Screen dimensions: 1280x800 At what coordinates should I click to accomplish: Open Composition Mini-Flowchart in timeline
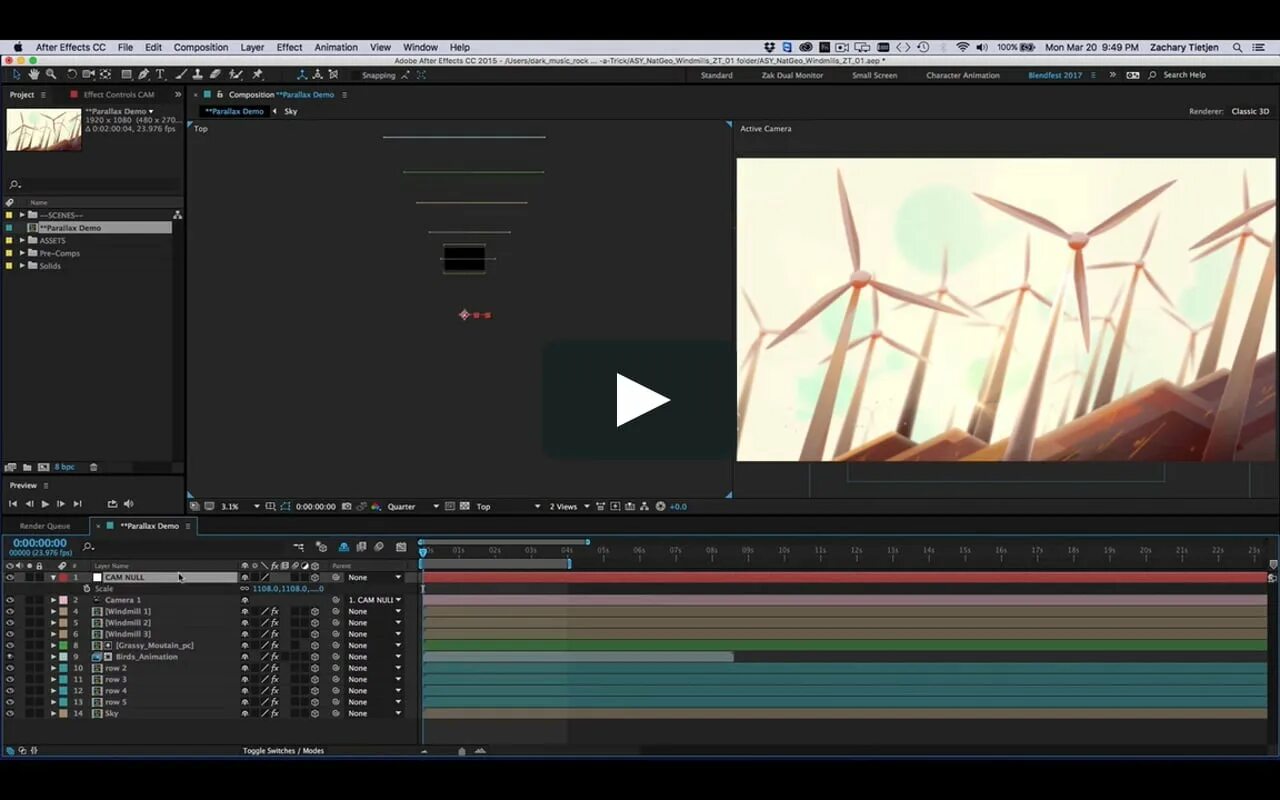(x=299, y=547)
